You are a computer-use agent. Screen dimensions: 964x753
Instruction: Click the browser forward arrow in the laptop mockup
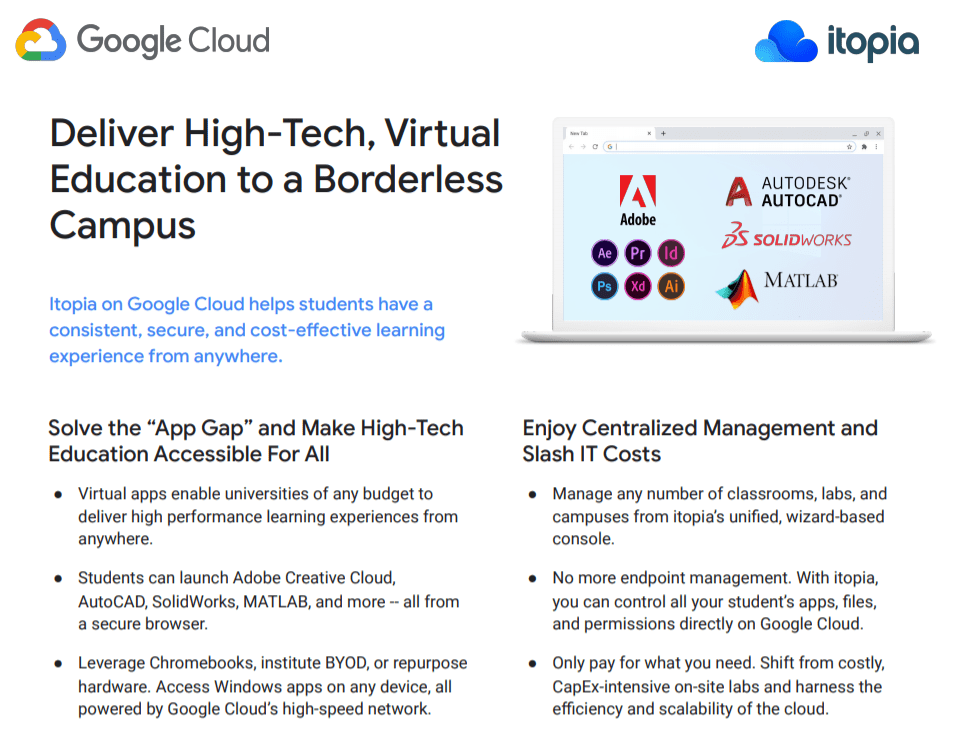tap(583, 147)
